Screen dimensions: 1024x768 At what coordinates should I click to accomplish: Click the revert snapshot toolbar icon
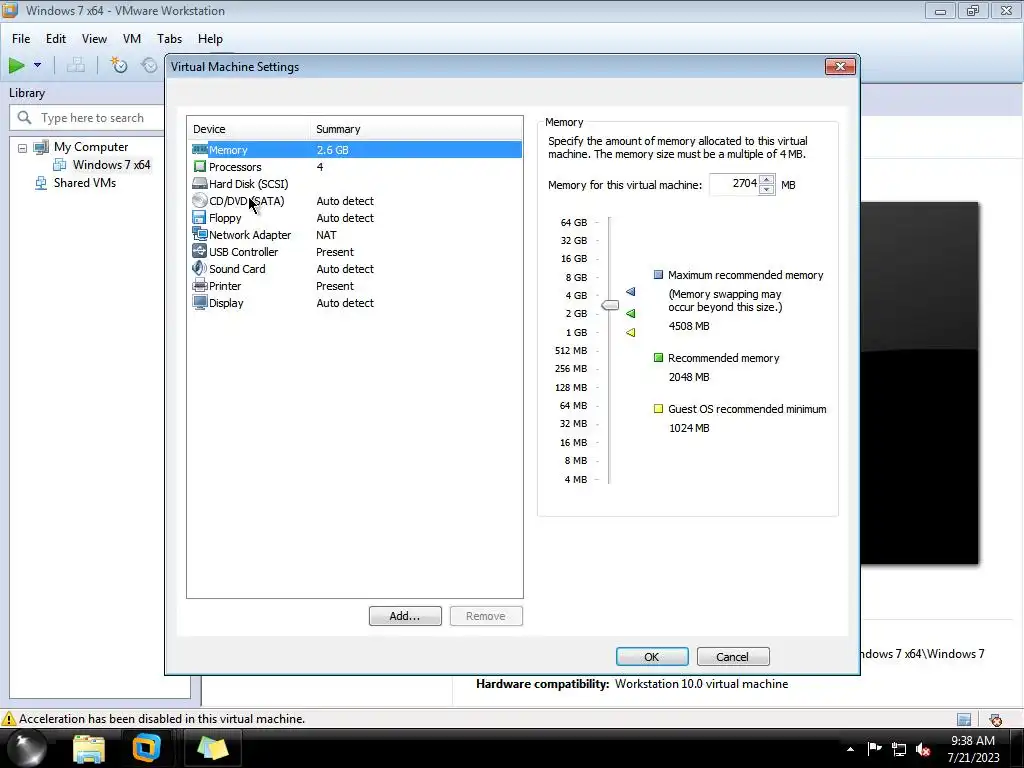(x=150, y=65)
